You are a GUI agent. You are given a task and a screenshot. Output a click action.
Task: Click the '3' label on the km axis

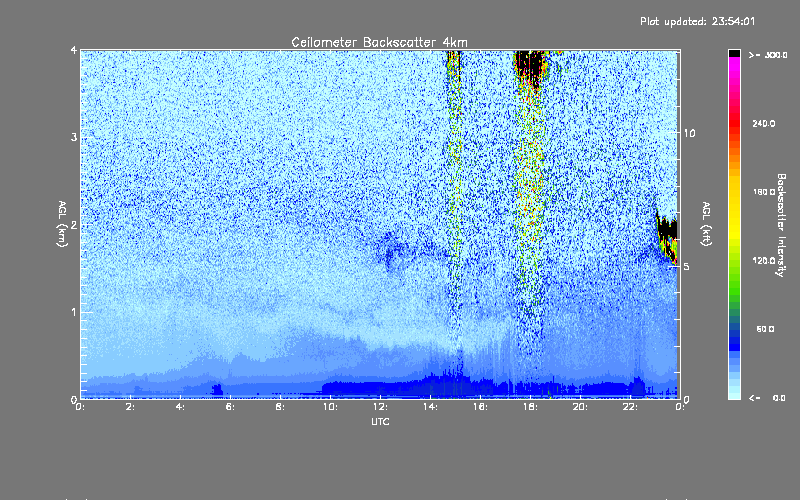click(x=74, y=137)
